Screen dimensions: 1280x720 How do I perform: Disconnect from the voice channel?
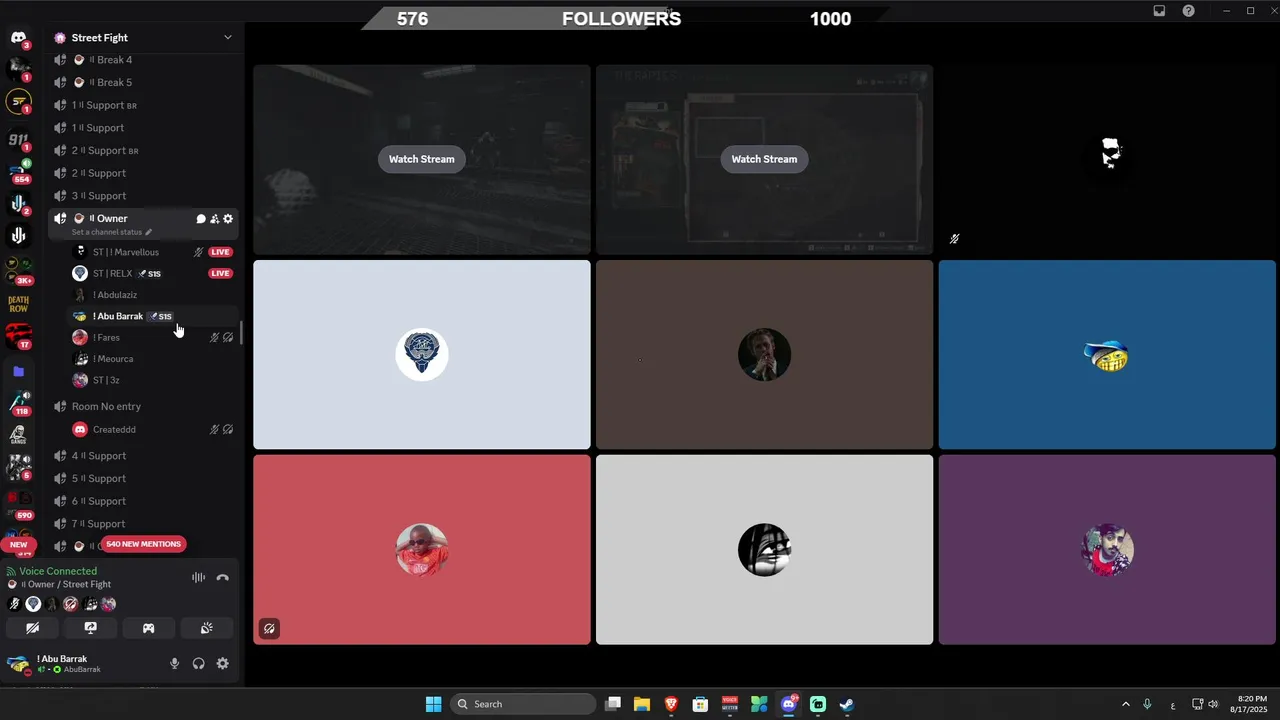[222, 577]
